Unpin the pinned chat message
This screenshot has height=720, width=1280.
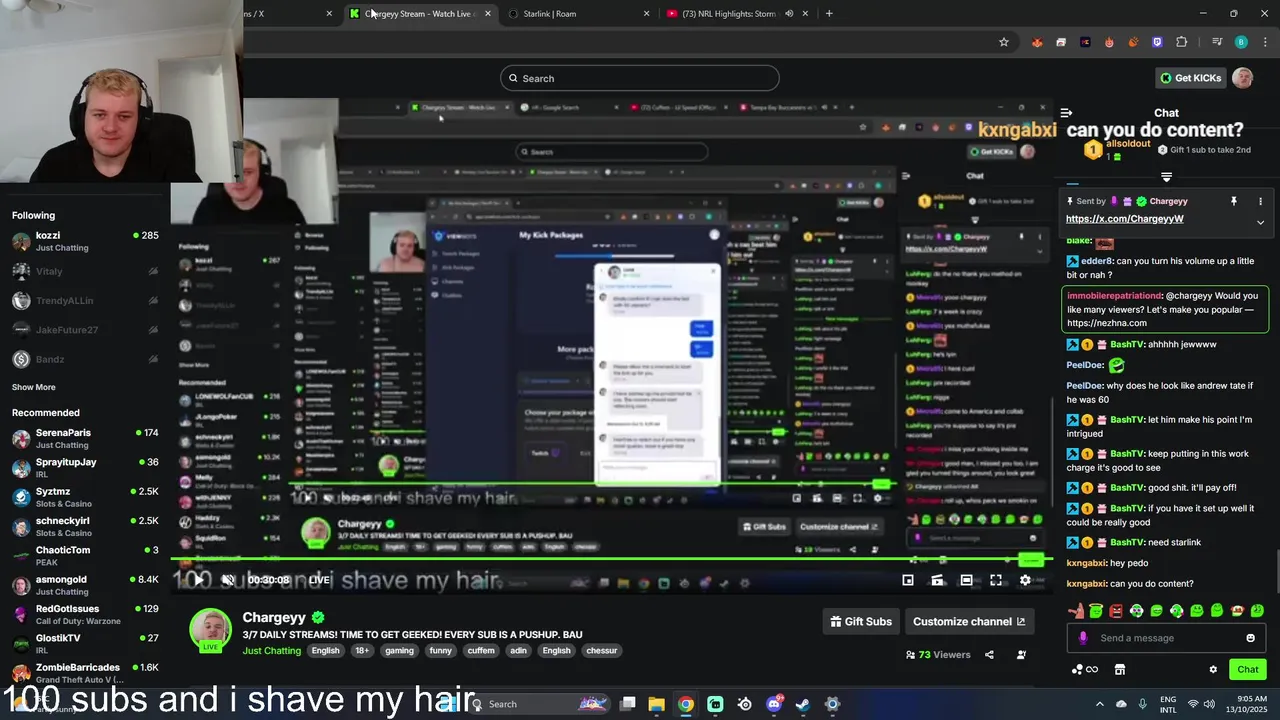[1234, 201]
